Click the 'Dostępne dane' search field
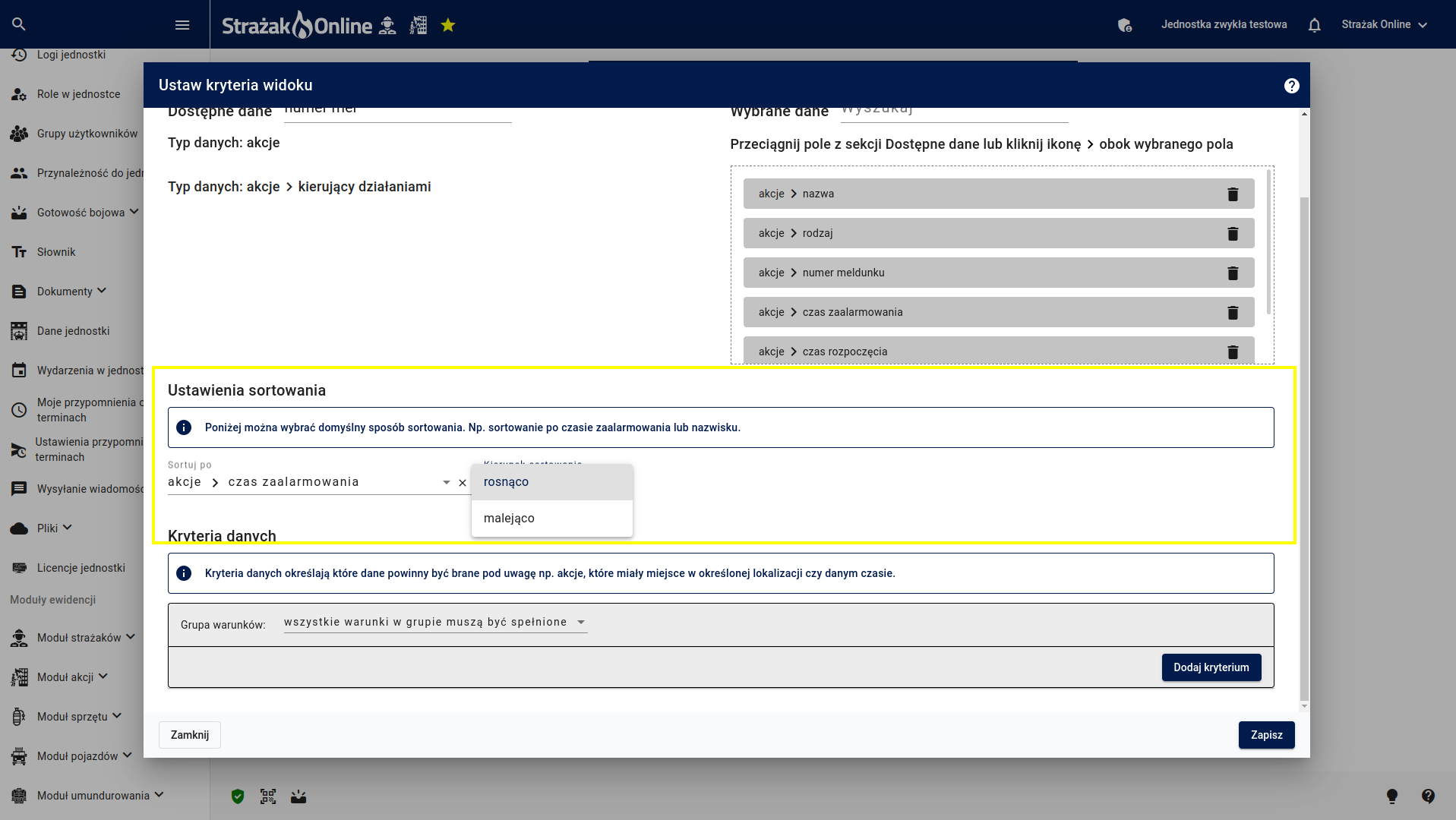 point(397,114)
